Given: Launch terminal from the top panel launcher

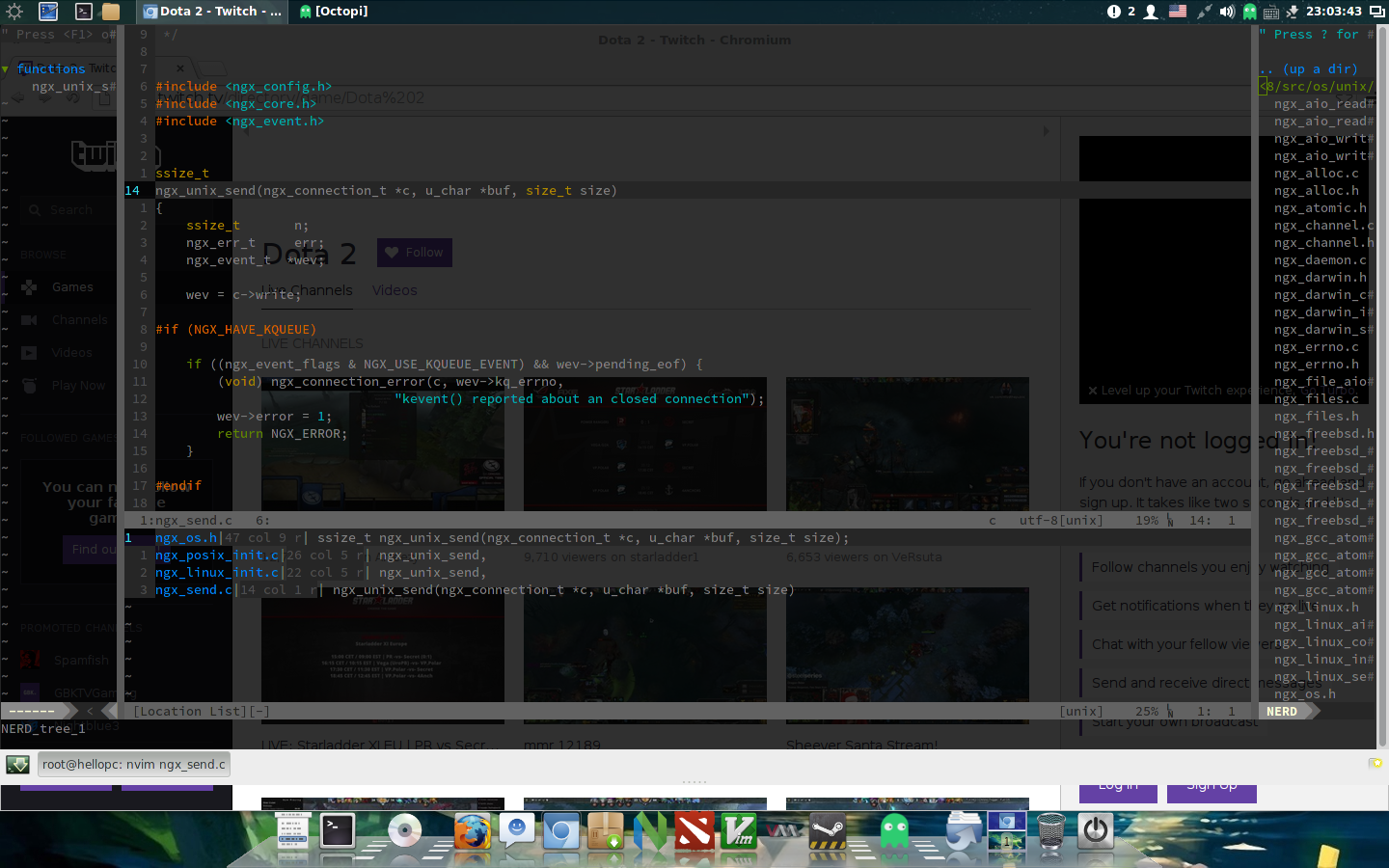Looking at the screenshot, I should (x=84, y=12).
